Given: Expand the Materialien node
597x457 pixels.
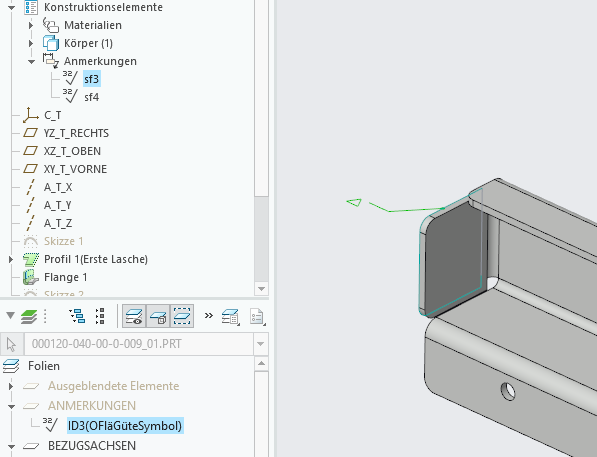Looking at the screenshot, I should click(x=31, y=25).
